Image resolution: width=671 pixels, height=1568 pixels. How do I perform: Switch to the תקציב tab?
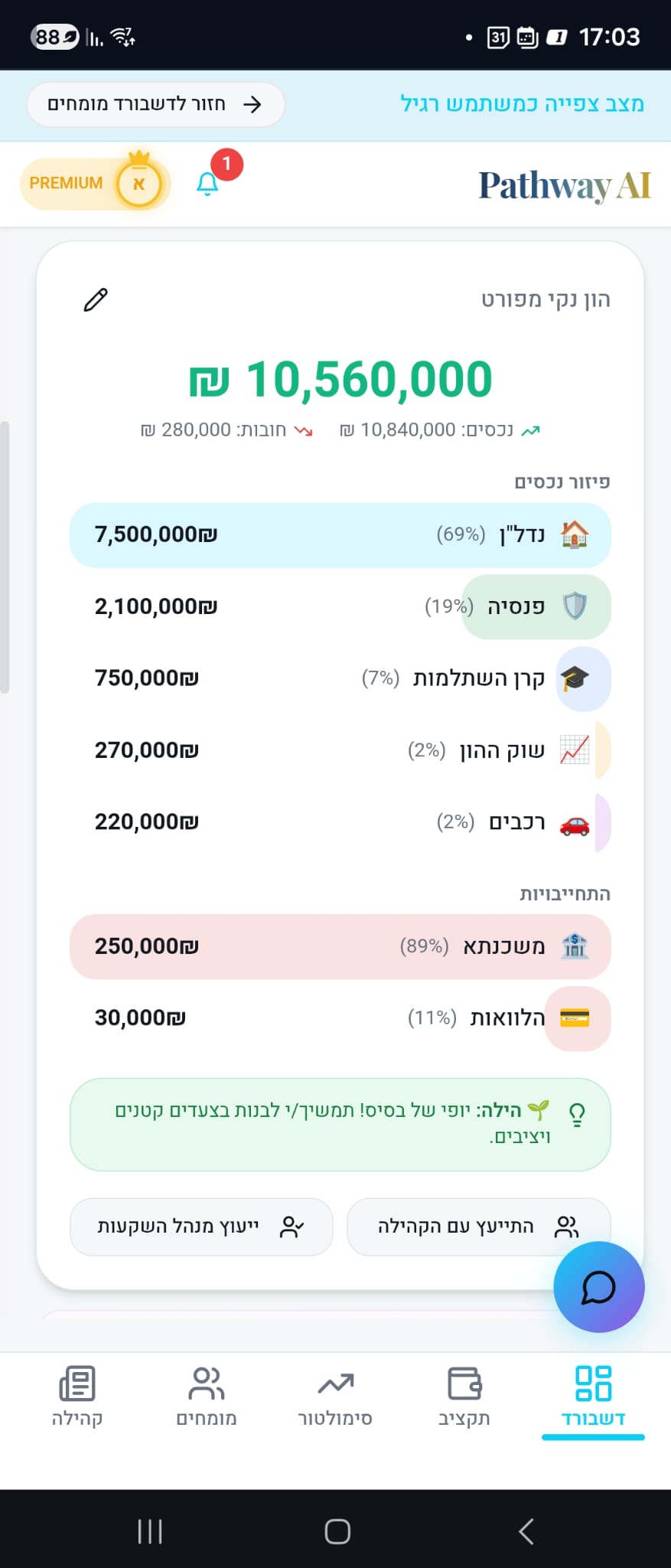464,1396
